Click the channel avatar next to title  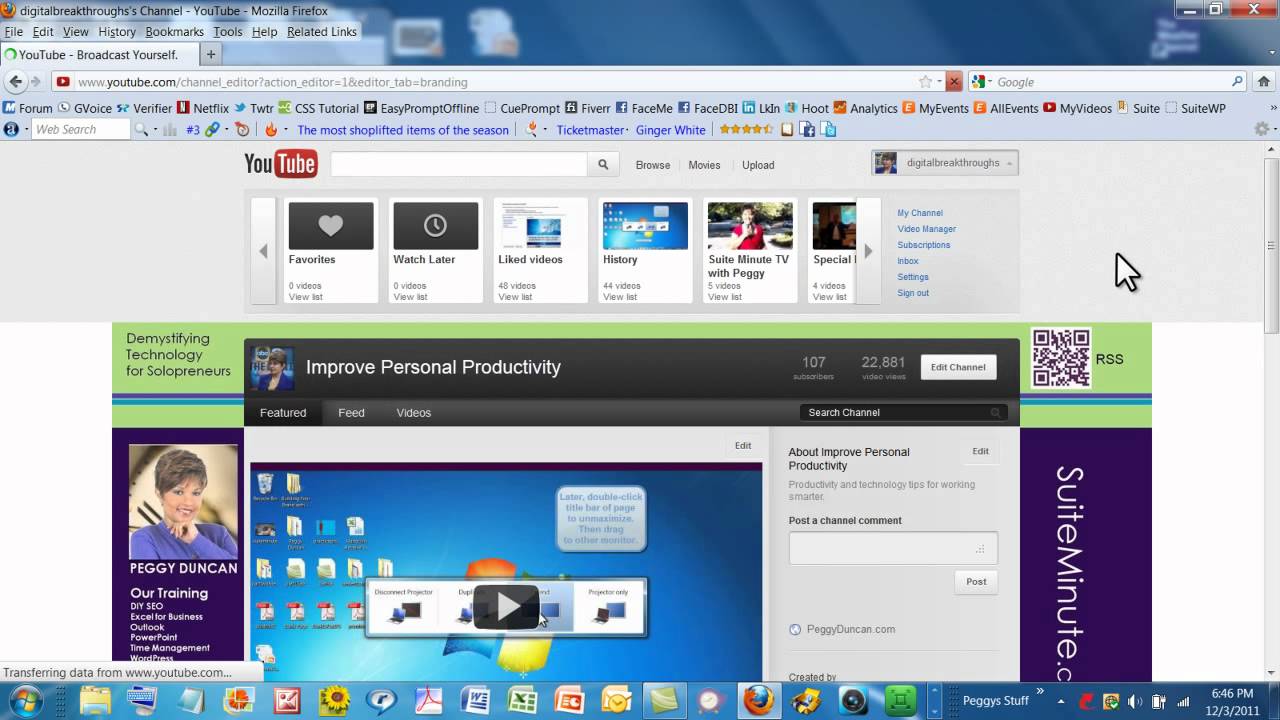(x=272, y=368)
